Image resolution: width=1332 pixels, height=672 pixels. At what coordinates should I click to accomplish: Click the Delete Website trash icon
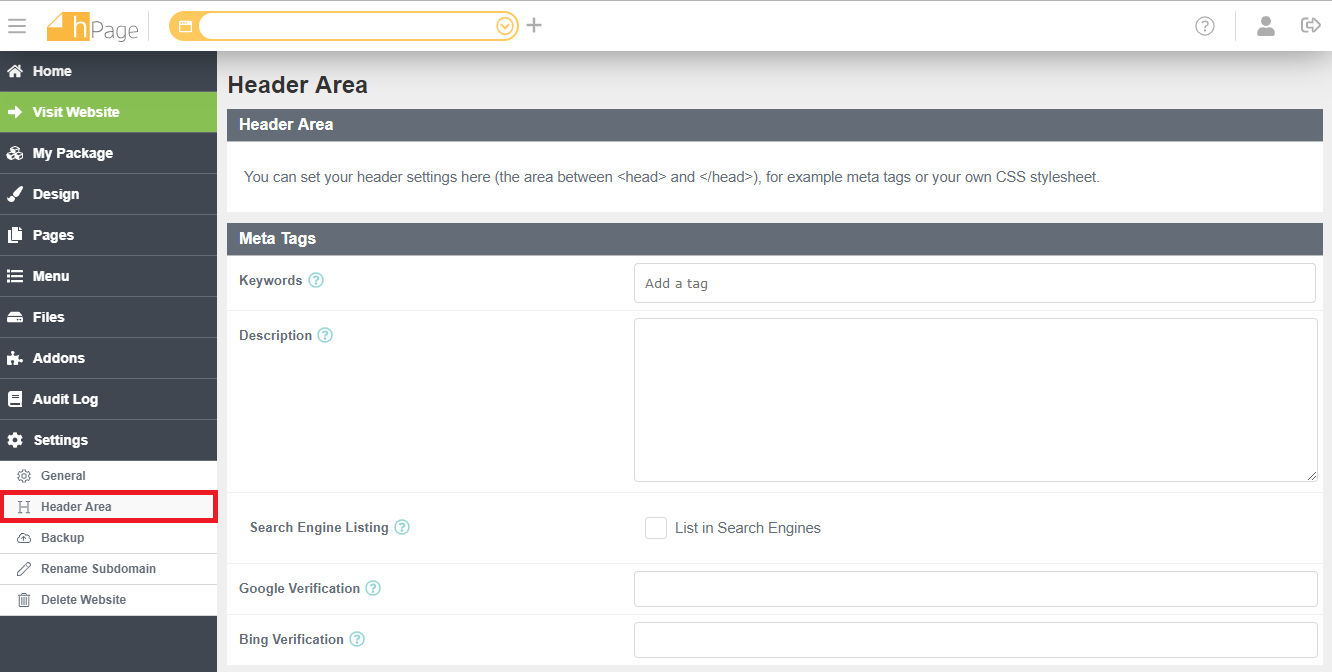25,600
